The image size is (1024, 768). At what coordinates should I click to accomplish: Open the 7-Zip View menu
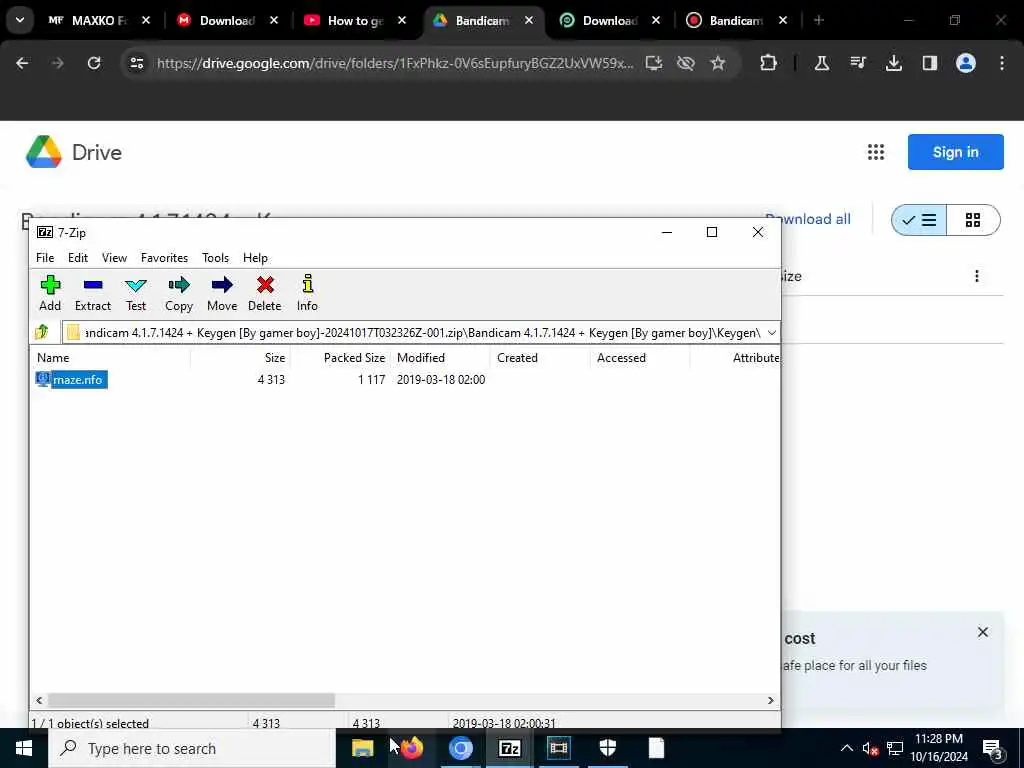114,258
